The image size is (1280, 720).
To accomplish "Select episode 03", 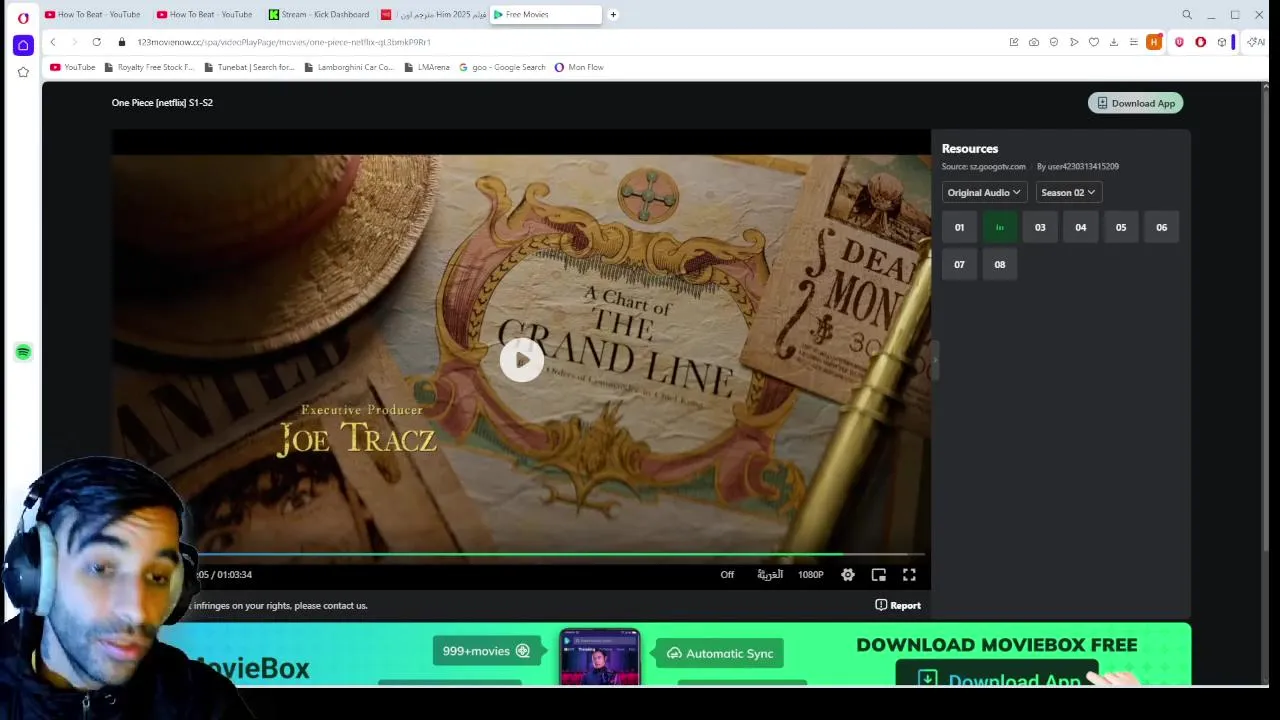I will (x=1040, y=228).
